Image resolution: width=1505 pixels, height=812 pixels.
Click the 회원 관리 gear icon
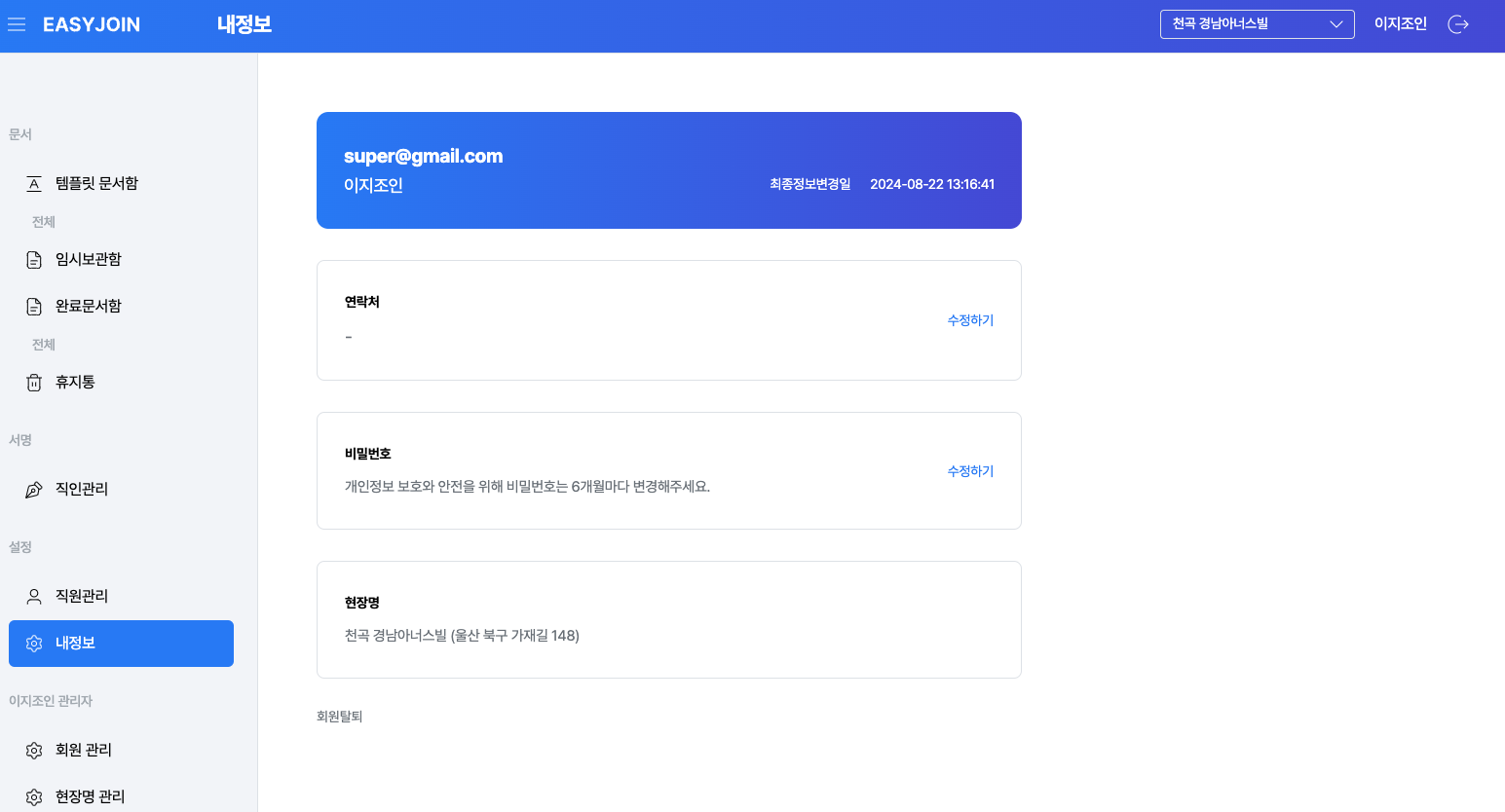point(34,751)
